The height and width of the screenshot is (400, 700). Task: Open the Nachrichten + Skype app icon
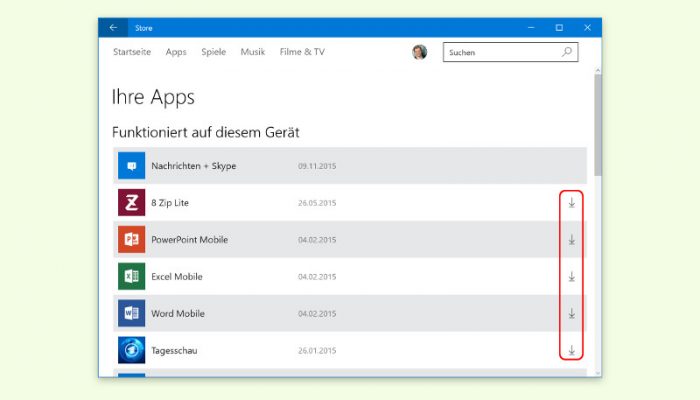(x=131, y=166)
